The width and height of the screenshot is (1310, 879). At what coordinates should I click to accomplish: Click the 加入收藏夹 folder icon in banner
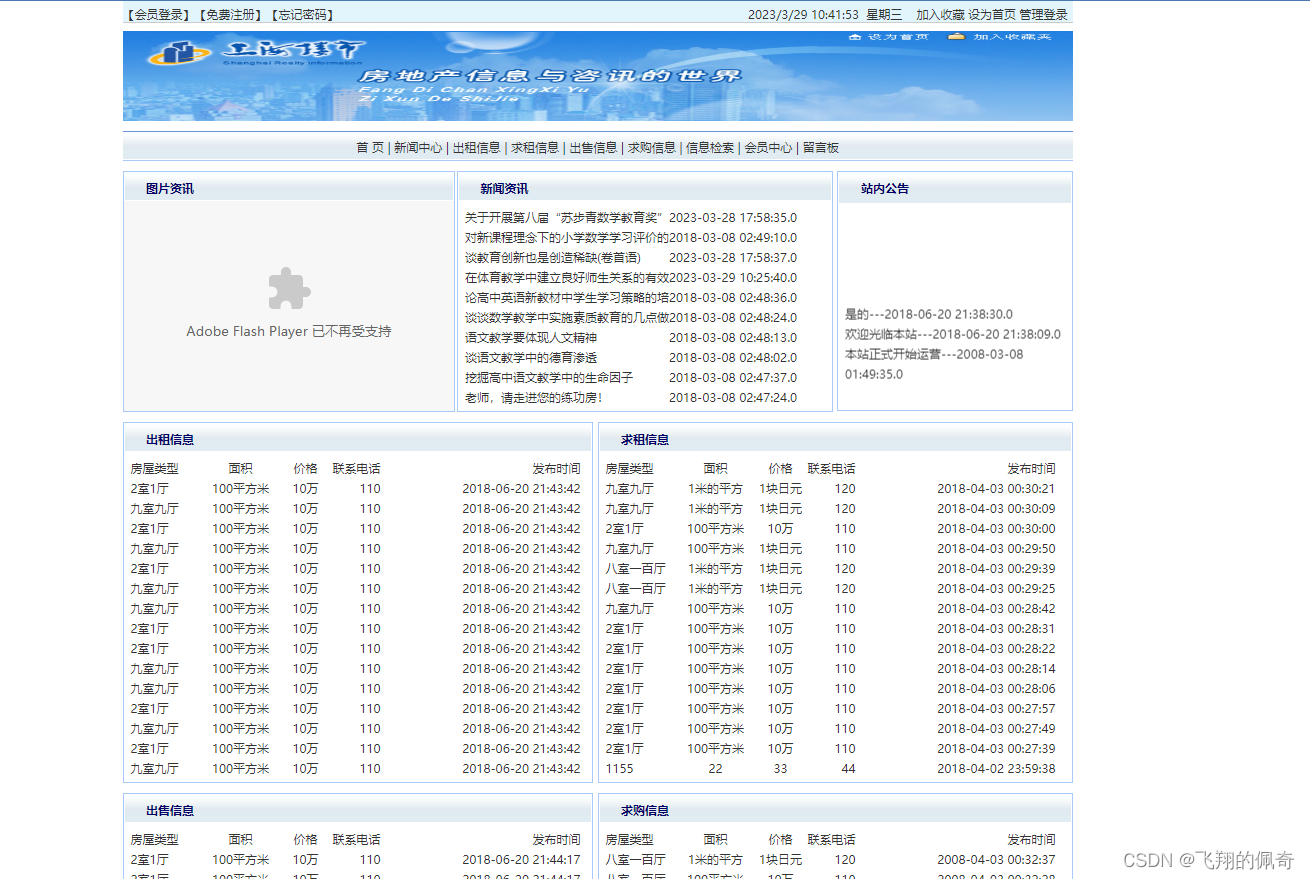(x=957, y=37)
